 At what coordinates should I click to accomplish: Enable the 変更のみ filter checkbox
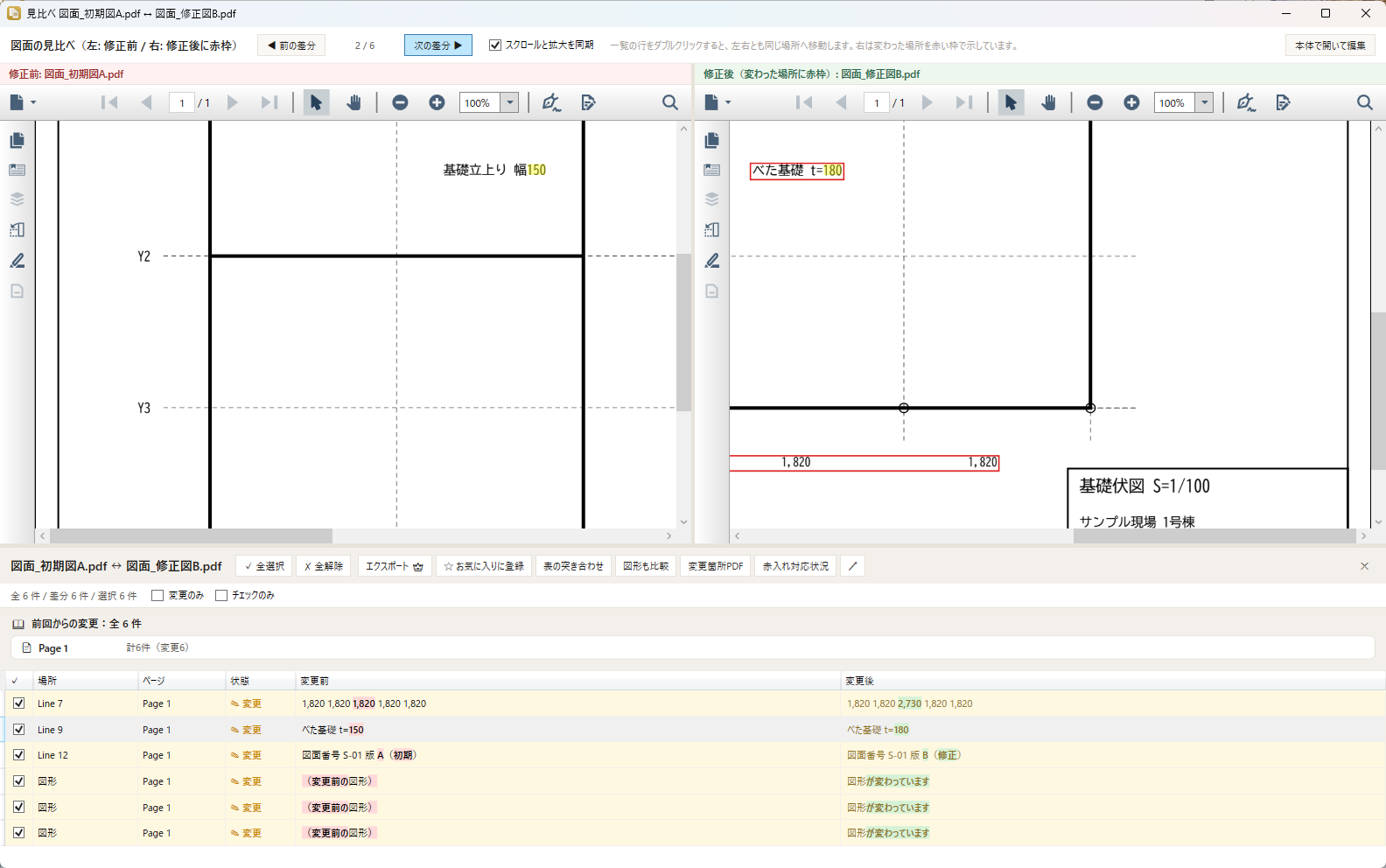(157, 596)
